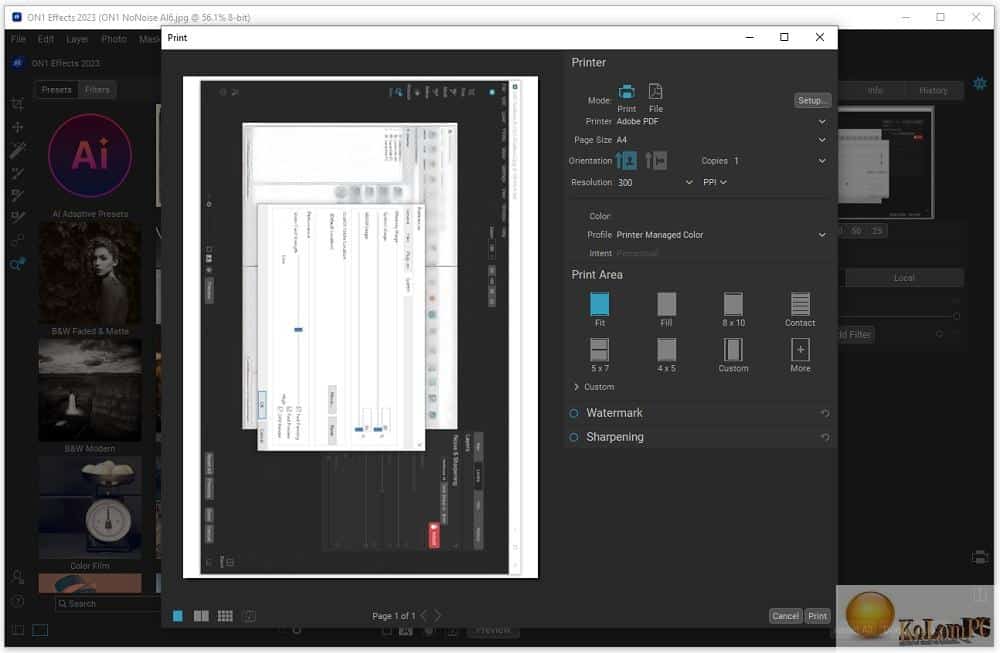Reset the Watermark settings
The image size is (1000, 653).
(x=825, y=413)
